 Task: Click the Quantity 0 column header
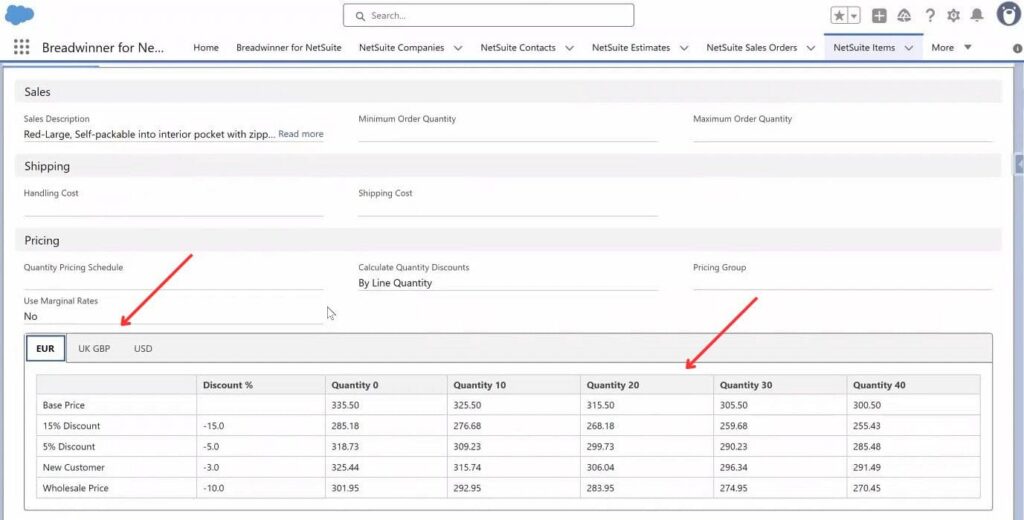pyautogui.click(x=386, y=385)
